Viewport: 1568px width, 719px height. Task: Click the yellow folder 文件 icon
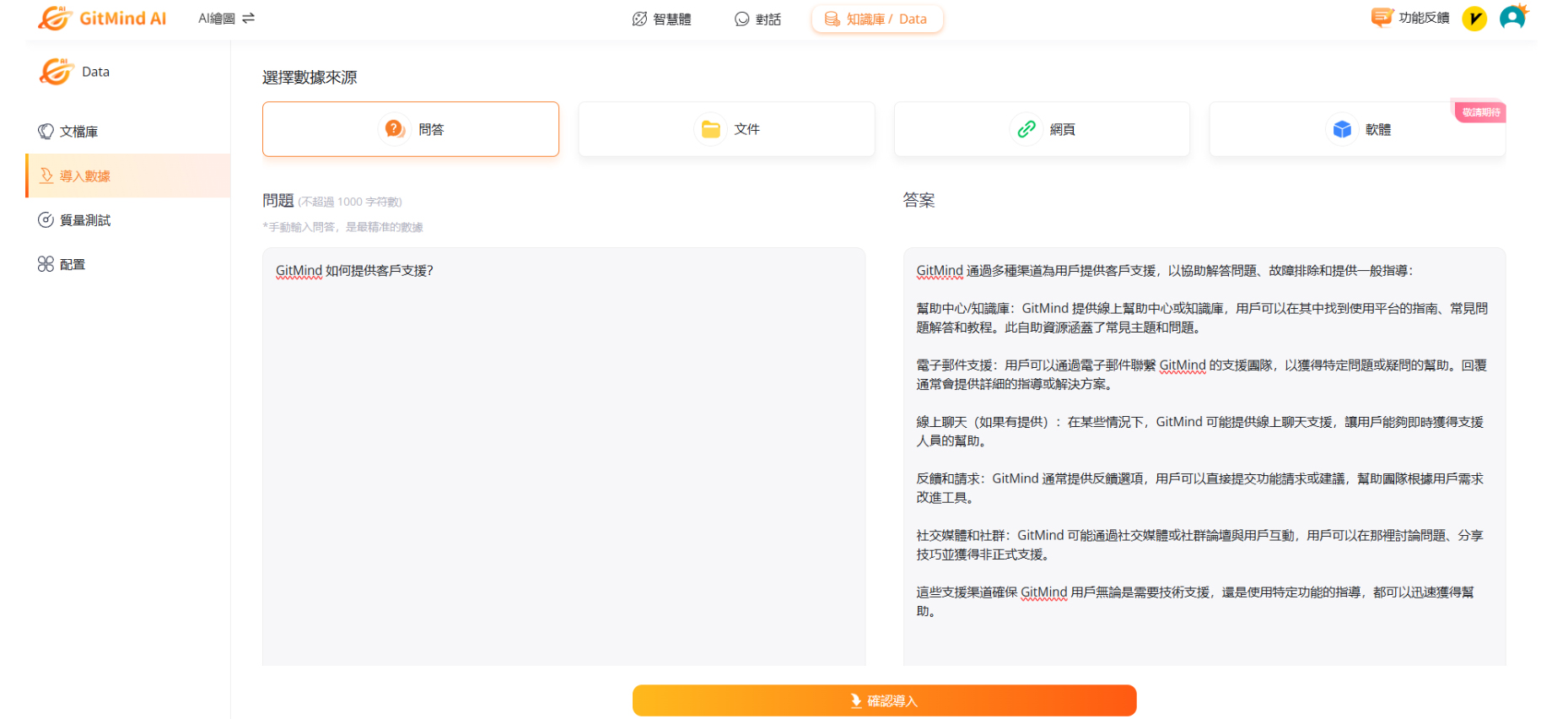pyautogui.click(x=710, y=129)
